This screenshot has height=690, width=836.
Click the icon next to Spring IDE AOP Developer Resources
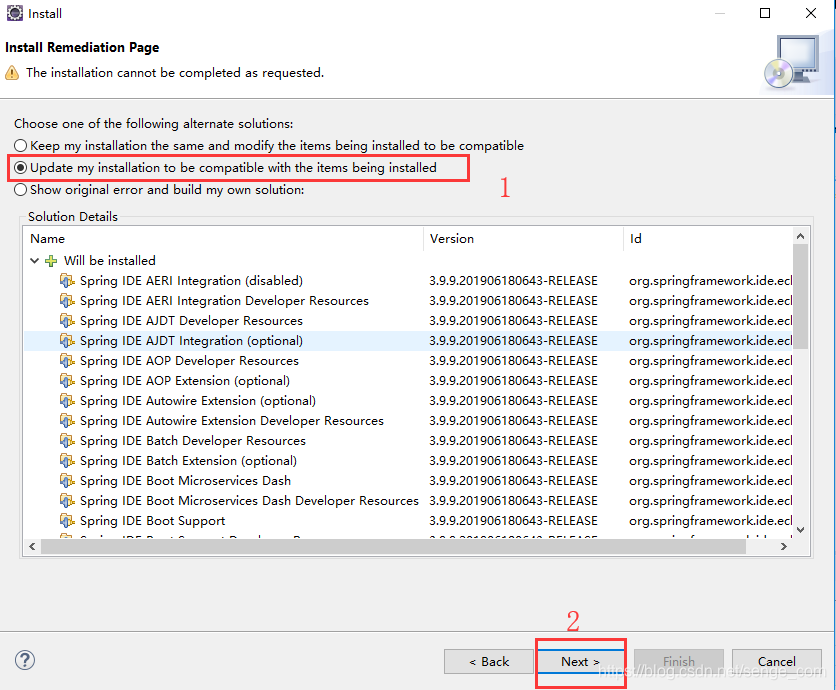point(67,360)
